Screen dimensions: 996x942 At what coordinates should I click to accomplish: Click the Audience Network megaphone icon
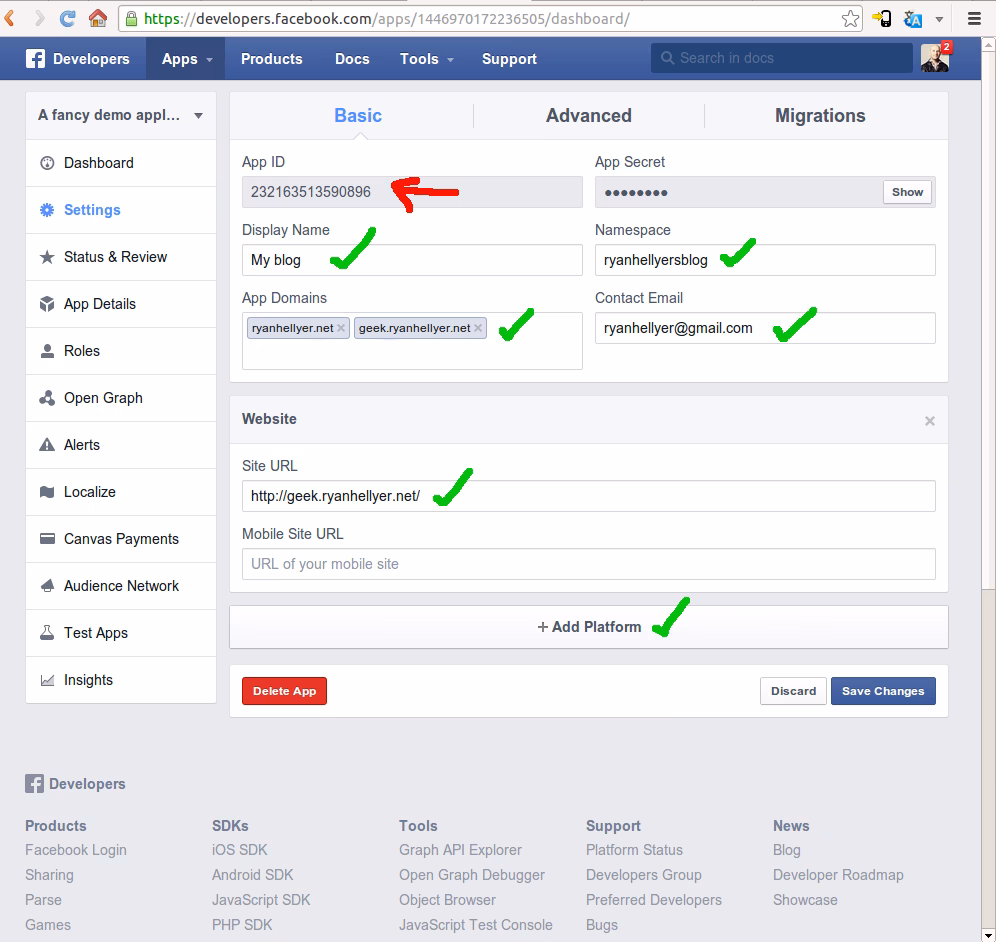click(x=47, y=586)
